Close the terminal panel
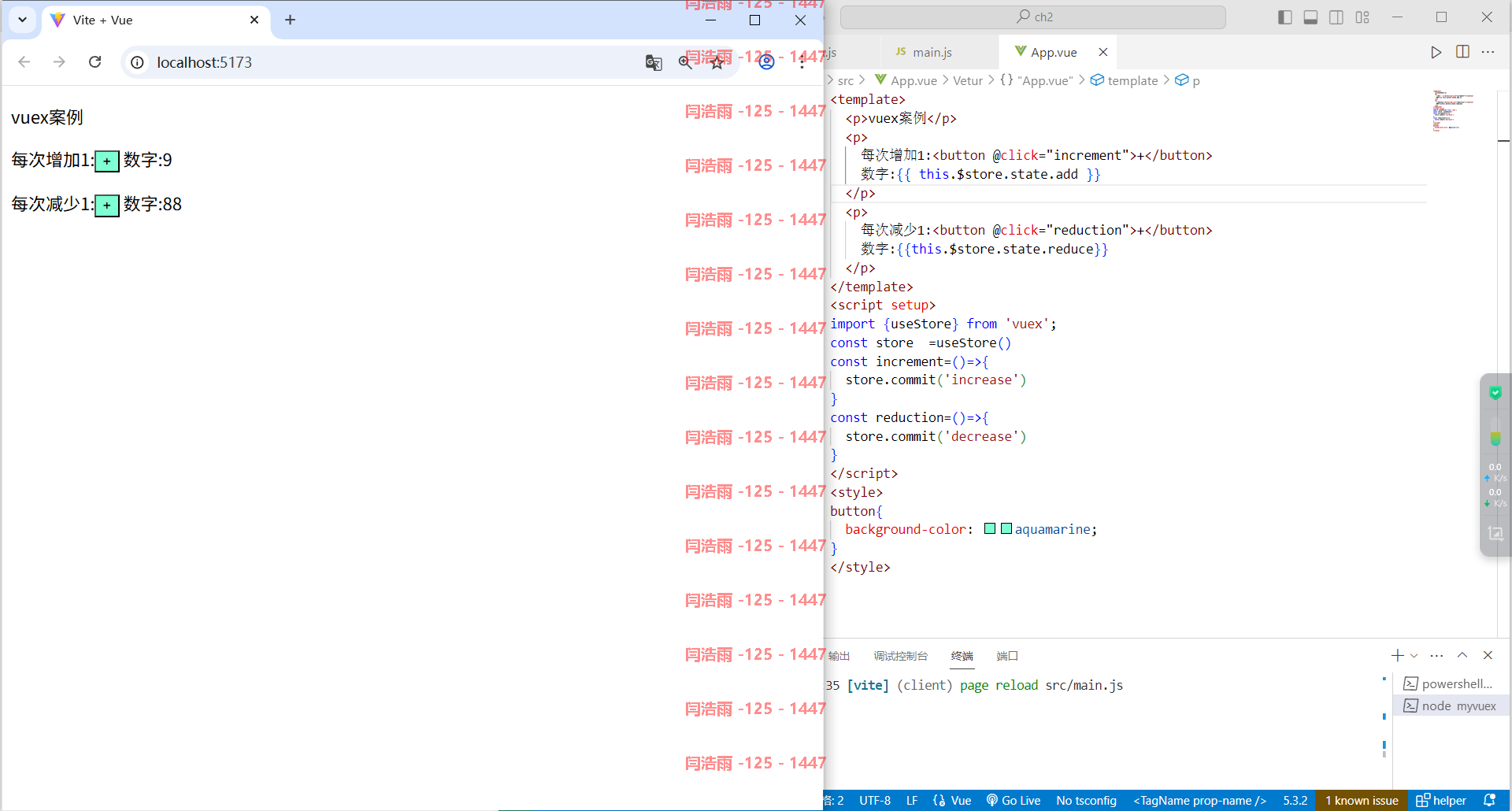The width and height of the screenshot is (1512, 811). tap(1488, 655)
